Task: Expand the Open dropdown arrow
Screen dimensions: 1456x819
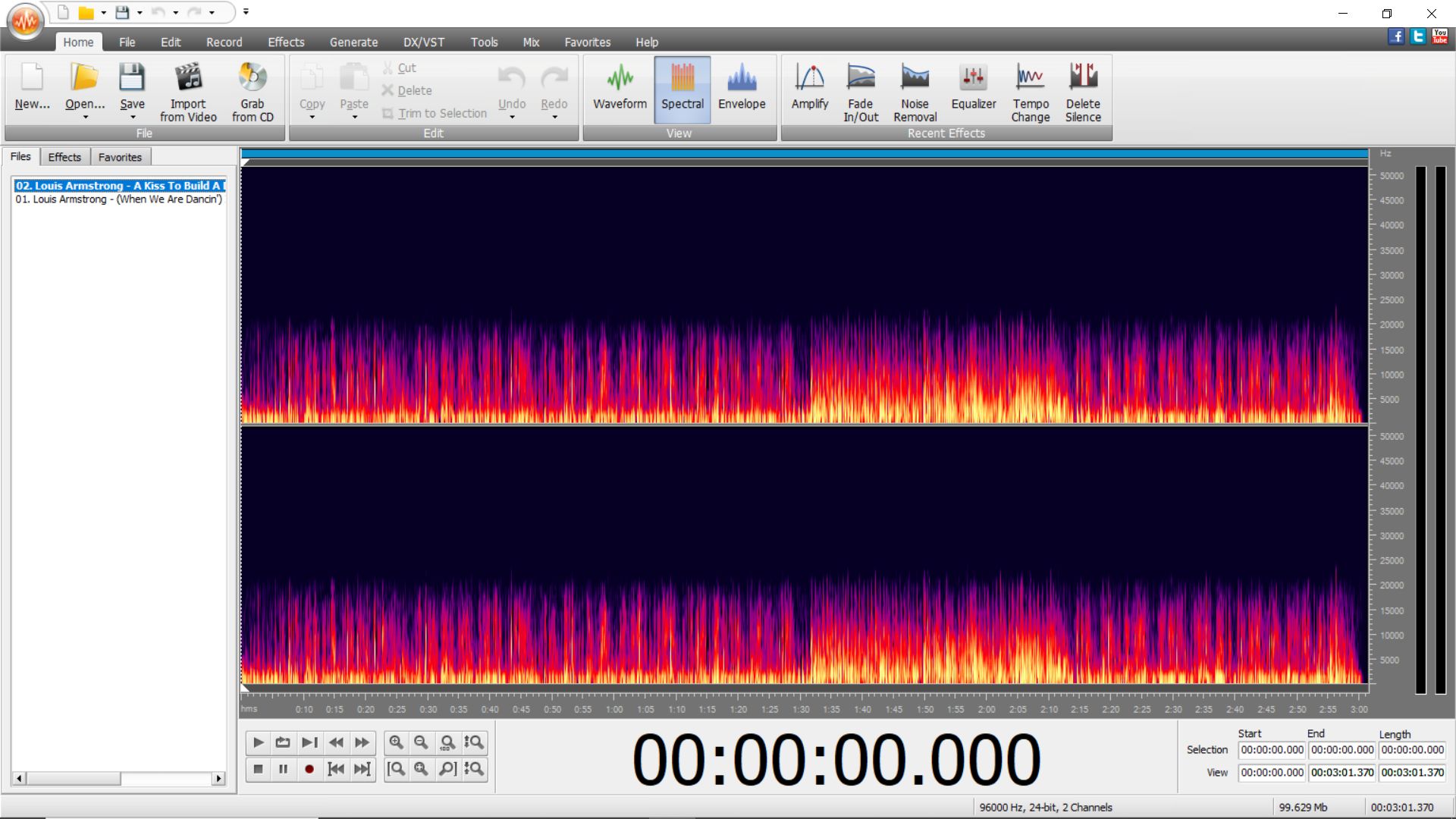Action: click(x=85, y=118)
